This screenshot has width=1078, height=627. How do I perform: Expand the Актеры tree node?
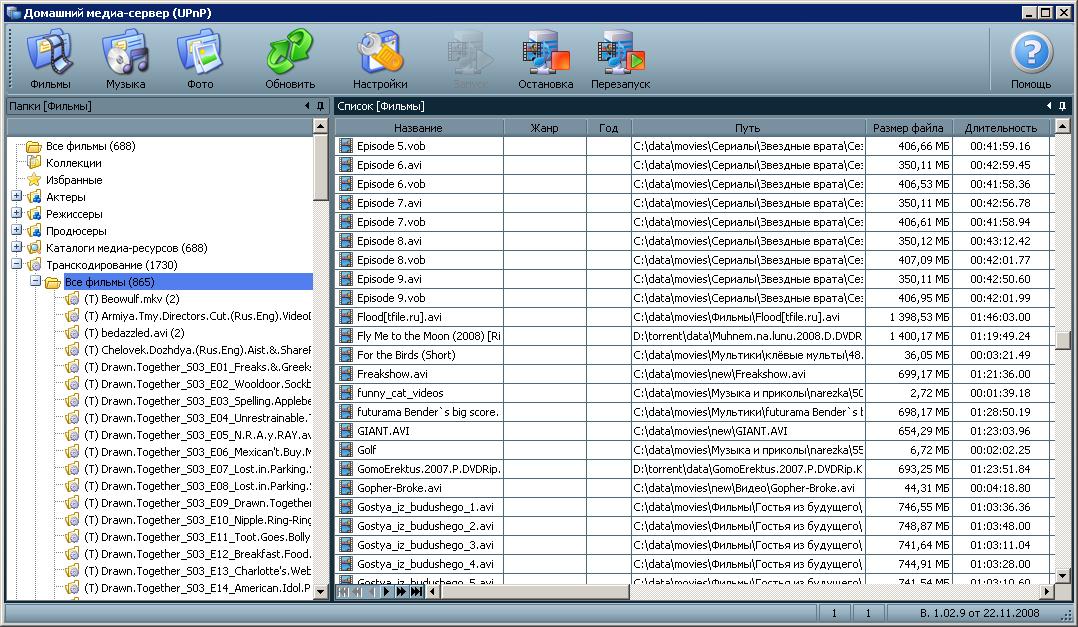[17, 197]
